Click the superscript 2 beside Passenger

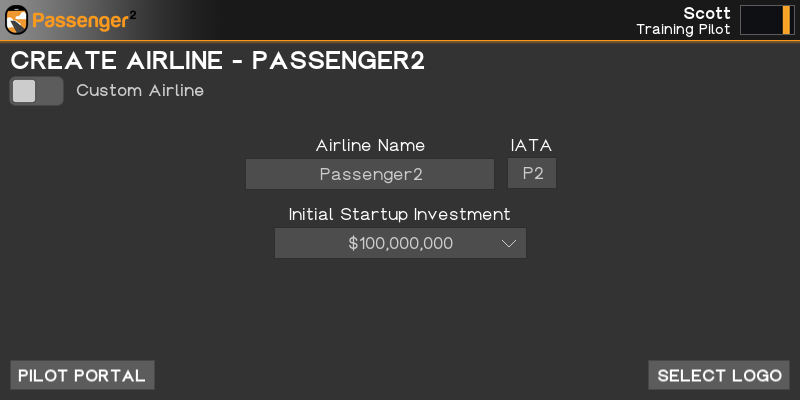click(x=133, y=14)
